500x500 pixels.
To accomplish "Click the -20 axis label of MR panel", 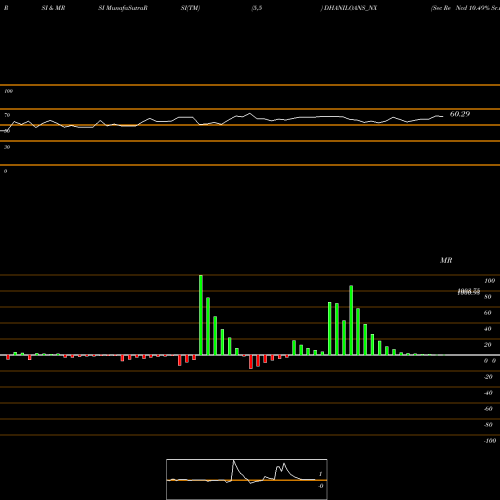I will 488,377.
